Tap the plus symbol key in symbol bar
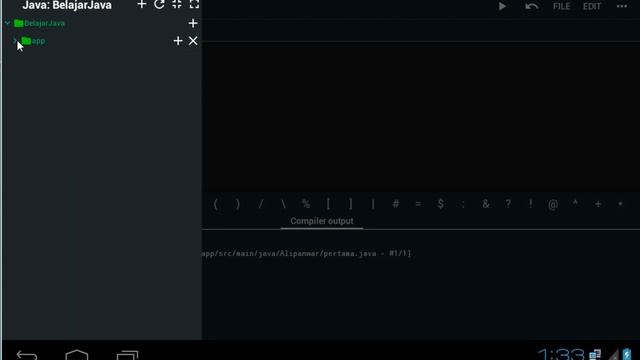Viewport: 640px width, 360px height. point(598,204)
